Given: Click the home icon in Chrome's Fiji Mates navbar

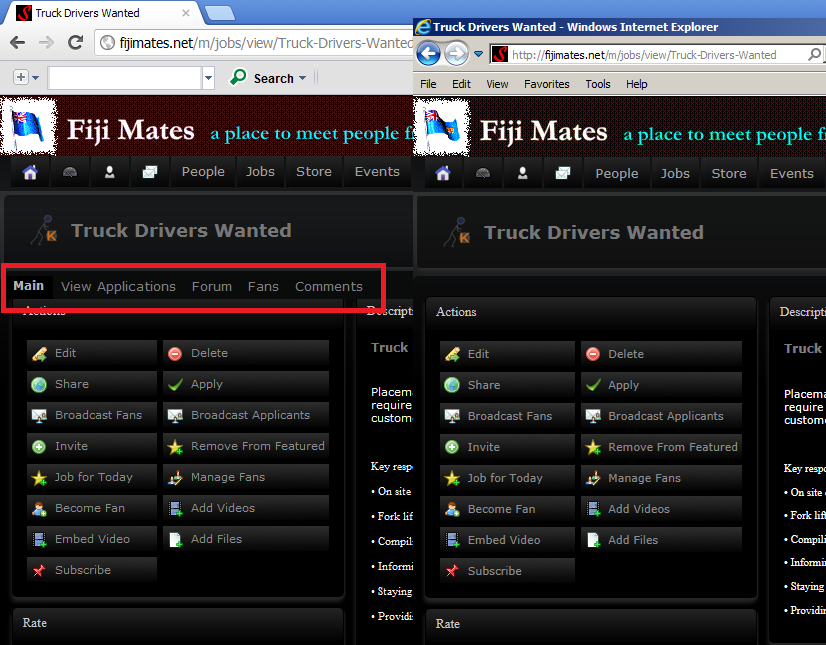Looking at the screenshot, I should pyautogui.click(x=30, y=172).
